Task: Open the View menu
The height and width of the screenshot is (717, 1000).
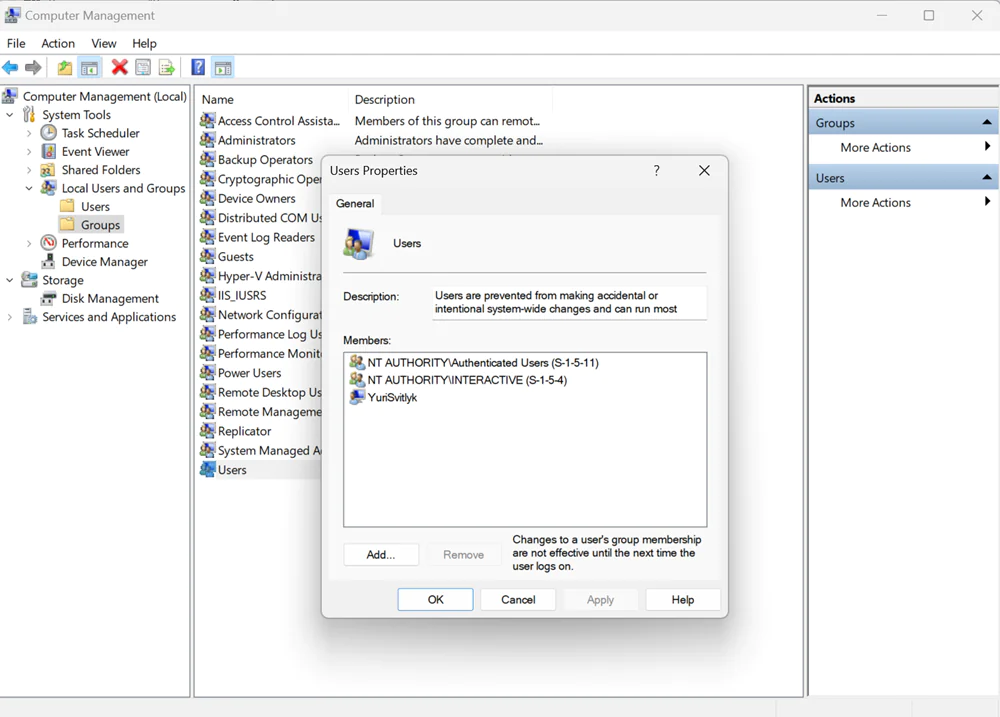Action: (103, 43)
